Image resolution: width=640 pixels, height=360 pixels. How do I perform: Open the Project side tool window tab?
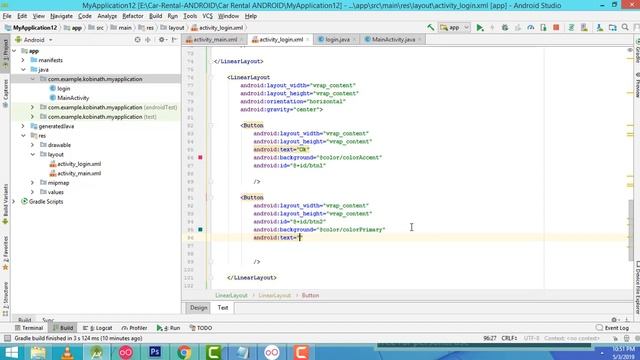(x=5, y=53)
